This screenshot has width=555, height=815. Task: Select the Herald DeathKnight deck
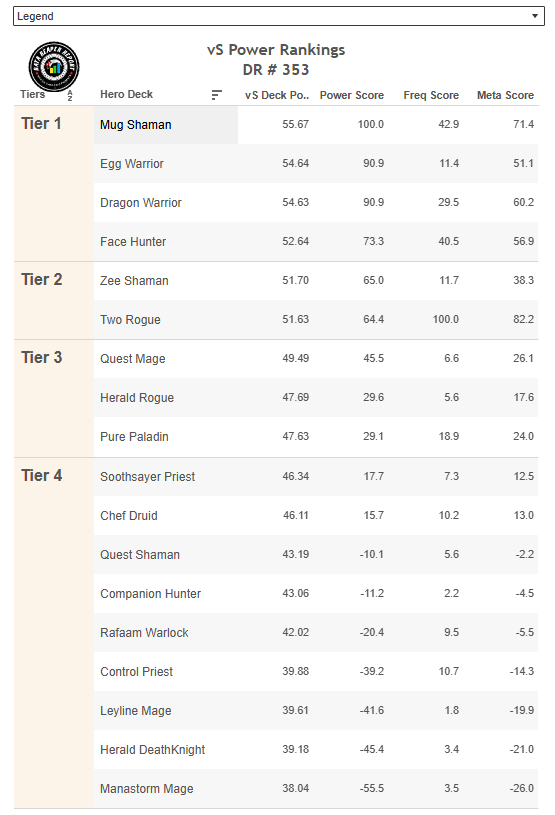[x=153, y=750]
